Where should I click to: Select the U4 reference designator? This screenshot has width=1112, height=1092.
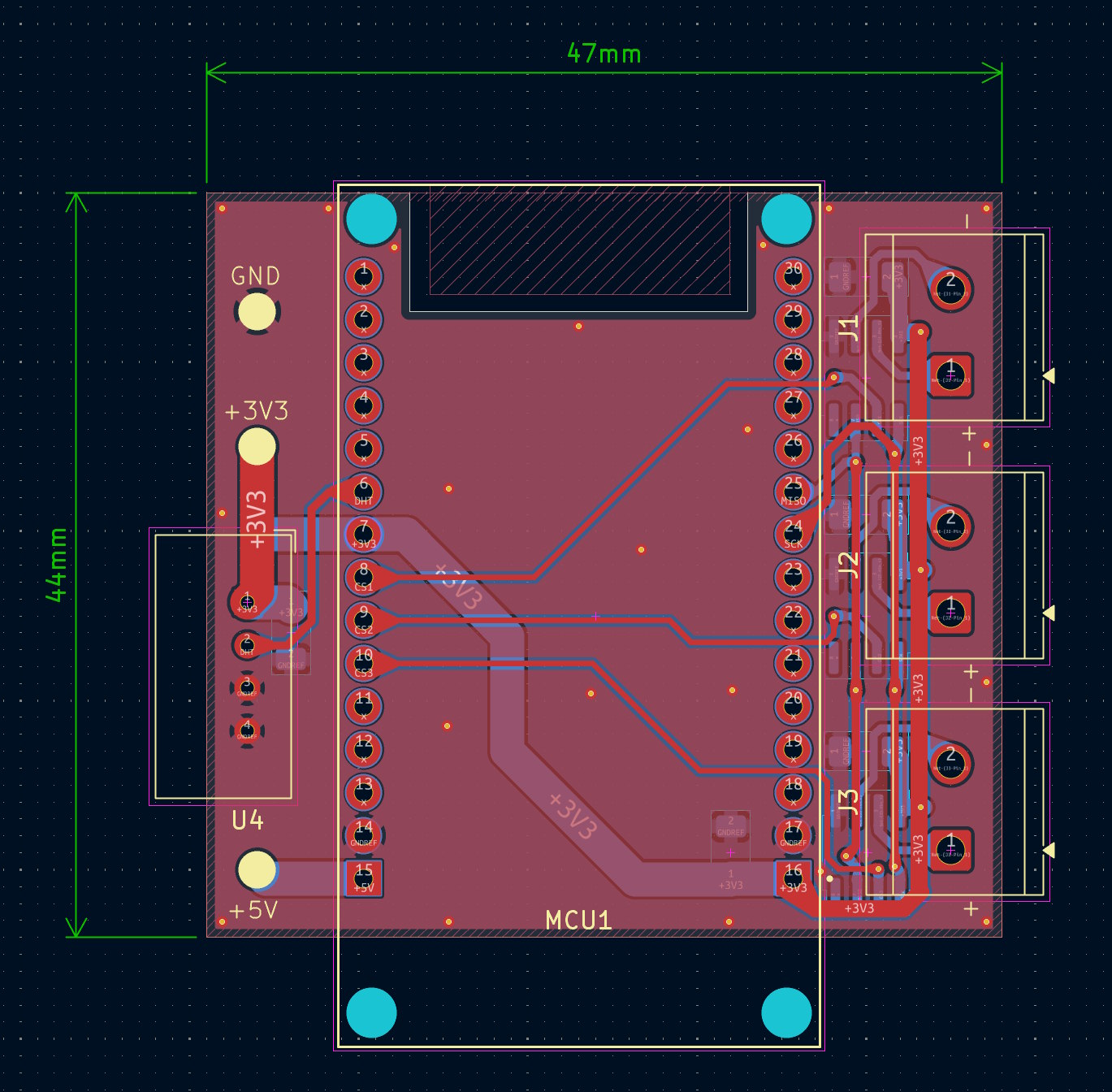tap(248, 821)
